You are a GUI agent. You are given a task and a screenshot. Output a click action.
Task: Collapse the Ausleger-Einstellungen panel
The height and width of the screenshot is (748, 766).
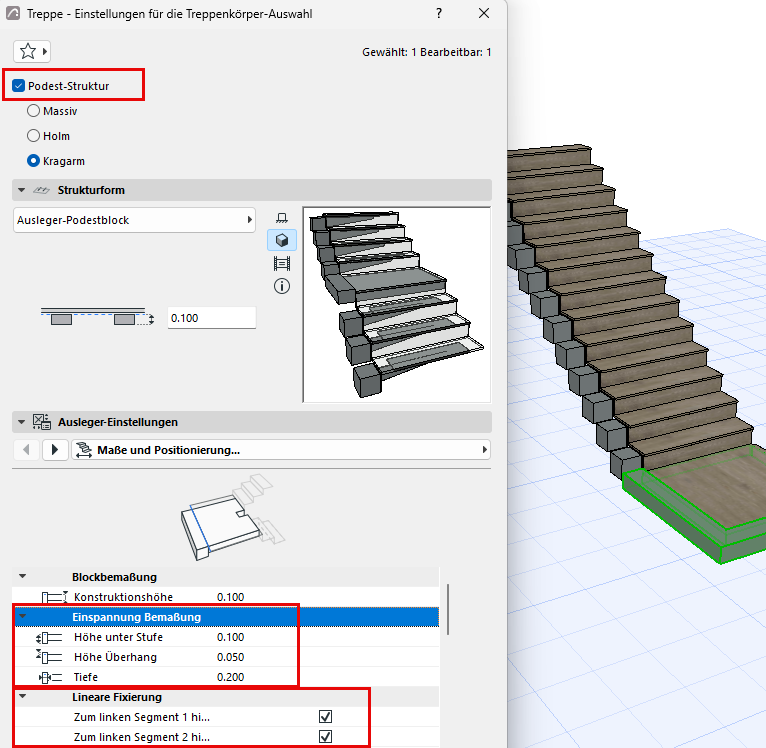(21, 422)
